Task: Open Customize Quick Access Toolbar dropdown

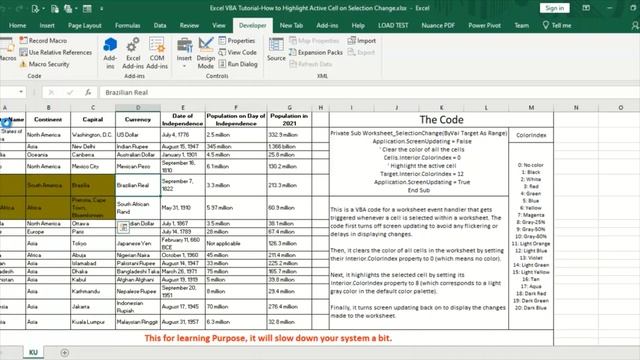Action: [x=102, y=8]
